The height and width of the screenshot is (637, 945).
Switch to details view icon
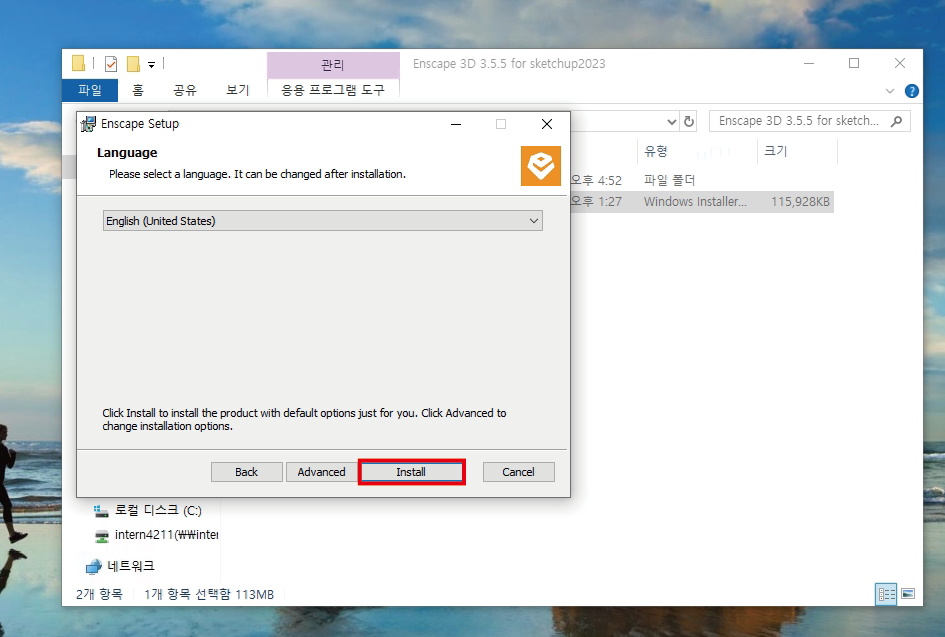point(886,594)
